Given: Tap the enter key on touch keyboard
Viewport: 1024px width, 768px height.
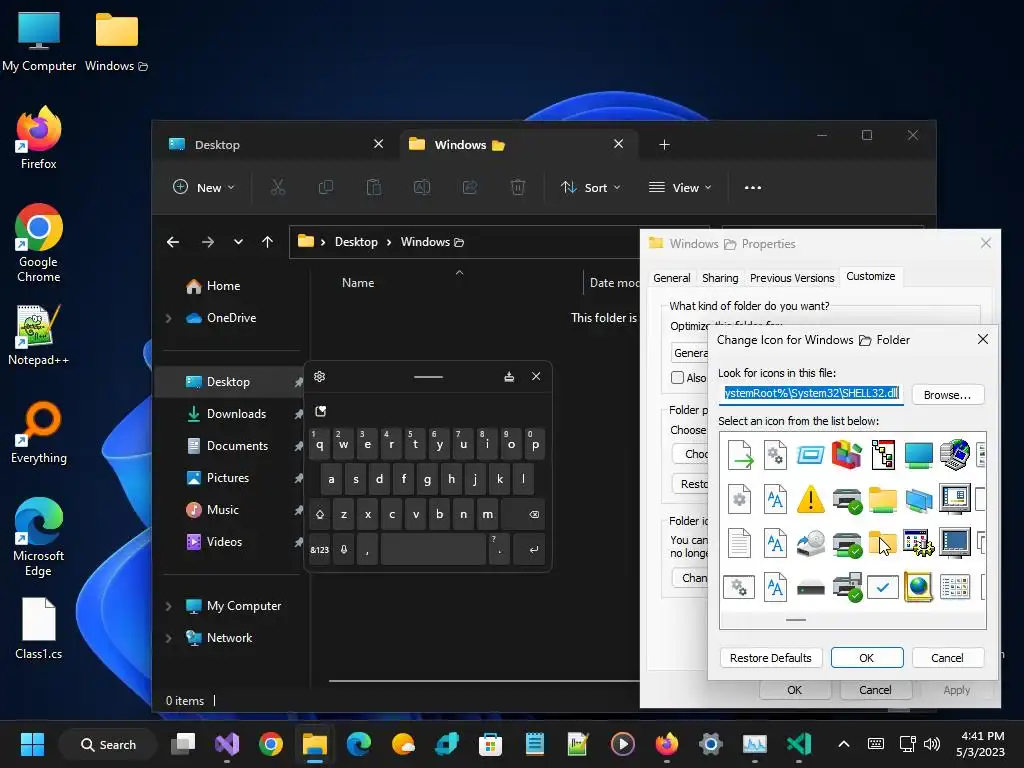Looking at the screenshot, I should tap(534, 549).
